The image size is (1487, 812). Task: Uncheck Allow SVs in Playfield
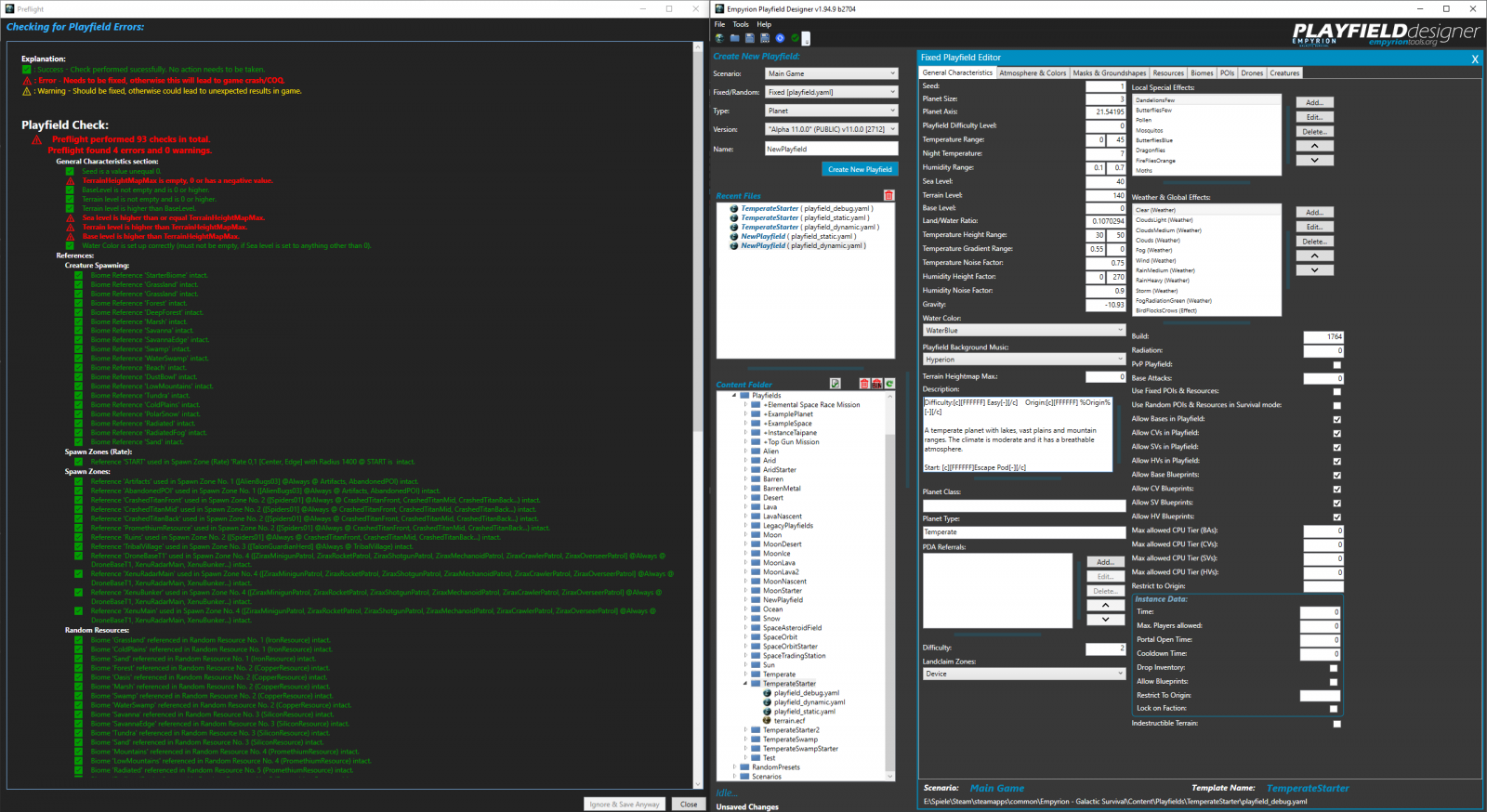1337,447
